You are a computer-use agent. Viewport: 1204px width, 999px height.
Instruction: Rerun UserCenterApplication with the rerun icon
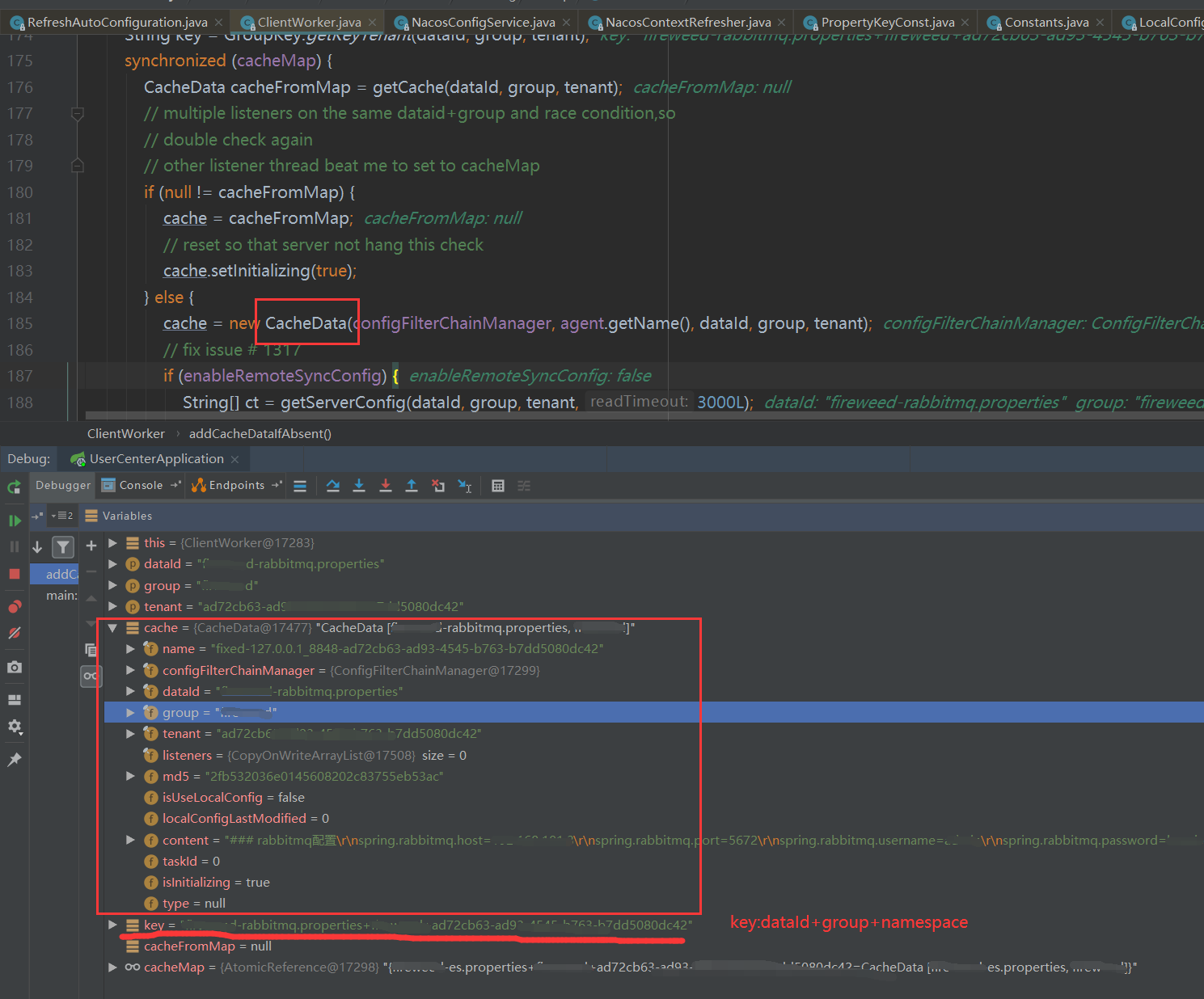coord(15,487)
